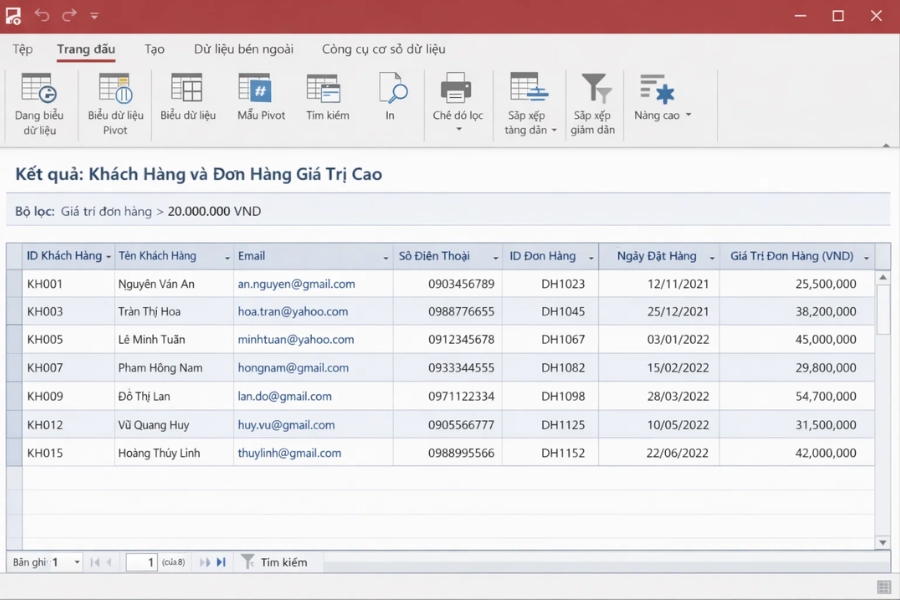Click the Dạng biểu dữ liệu view icon
The image size is (900, 600).
tap(39, 90)
